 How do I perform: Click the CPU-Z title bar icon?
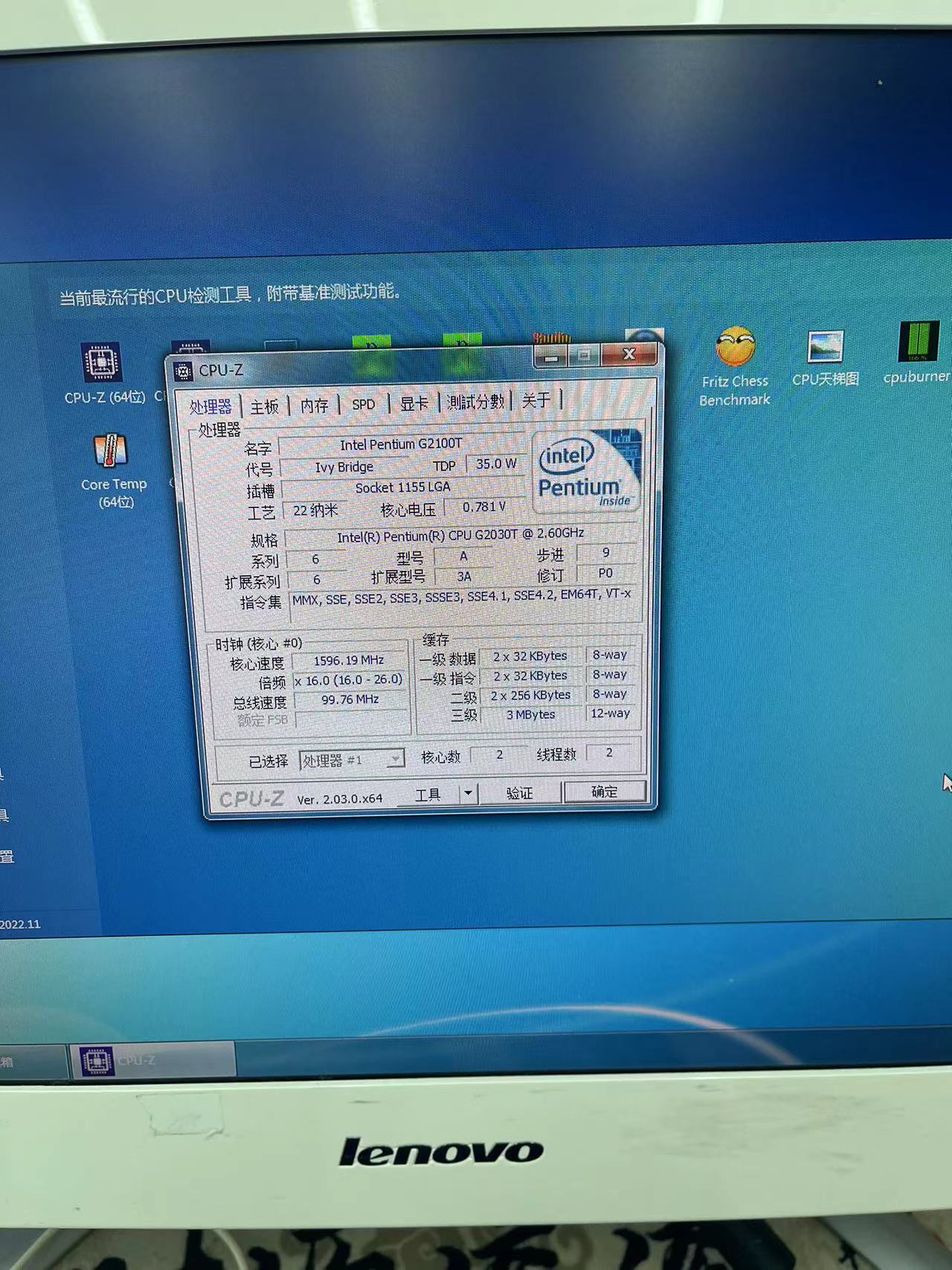click(x=183, y=372)
